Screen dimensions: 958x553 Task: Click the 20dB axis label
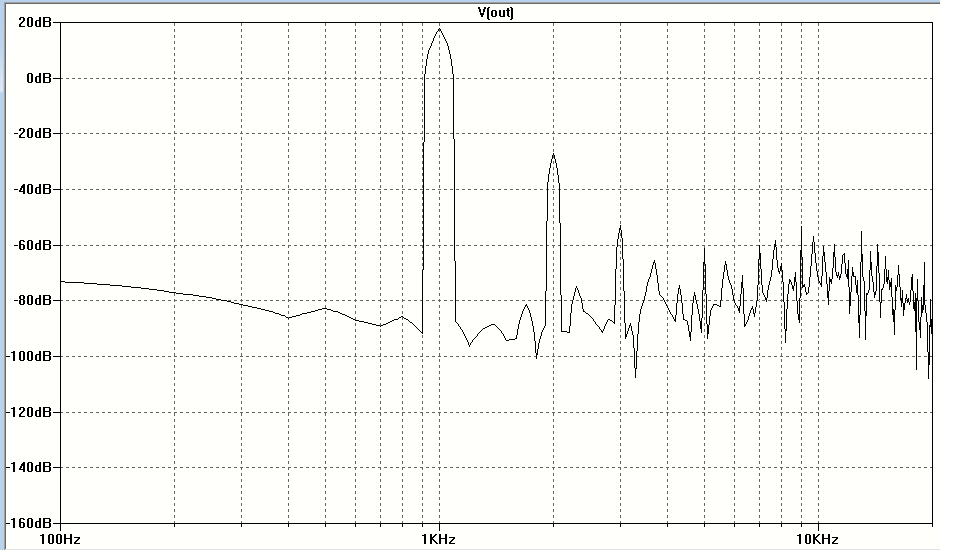click(35, 23)
